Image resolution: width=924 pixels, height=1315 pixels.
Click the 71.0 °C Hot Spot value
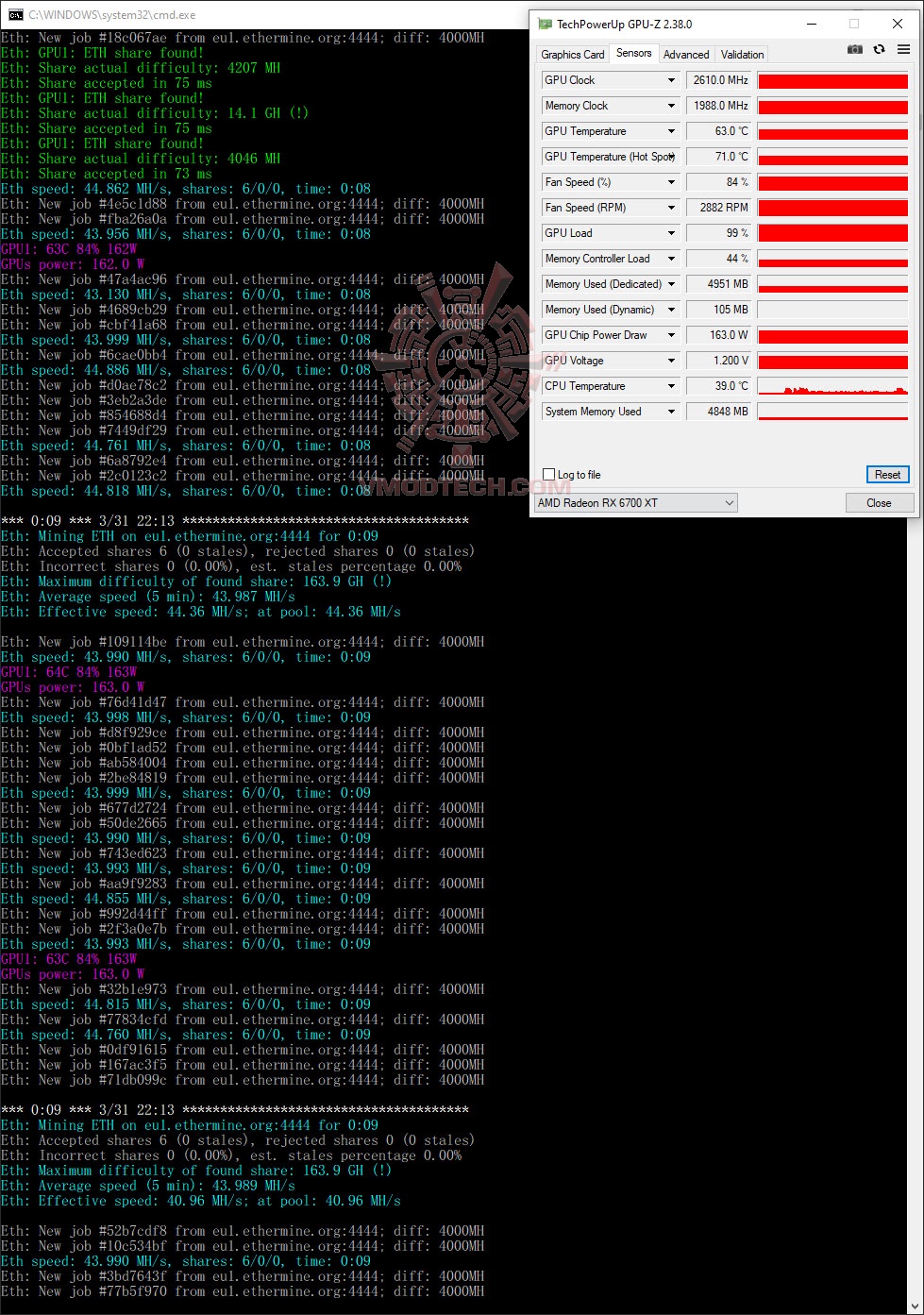click(x=719, y=157)
